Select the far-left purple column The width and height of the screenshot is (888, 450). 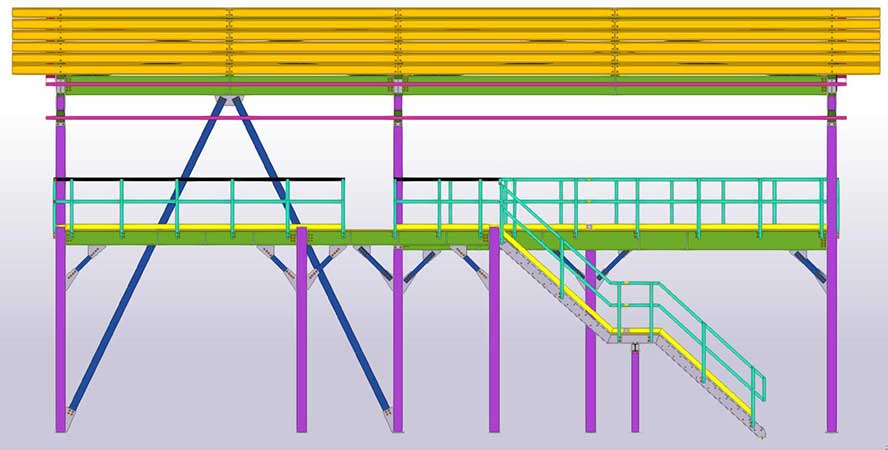(x=60, y=330)
